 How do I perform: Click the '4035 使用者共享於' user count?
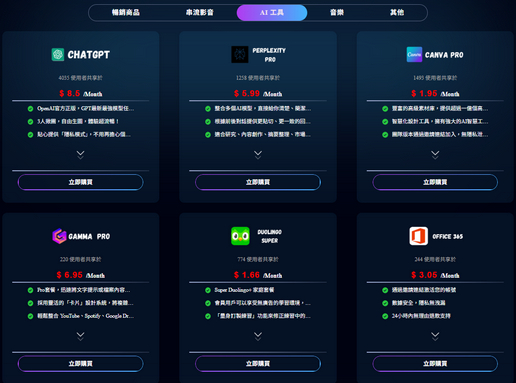point(81,78)
